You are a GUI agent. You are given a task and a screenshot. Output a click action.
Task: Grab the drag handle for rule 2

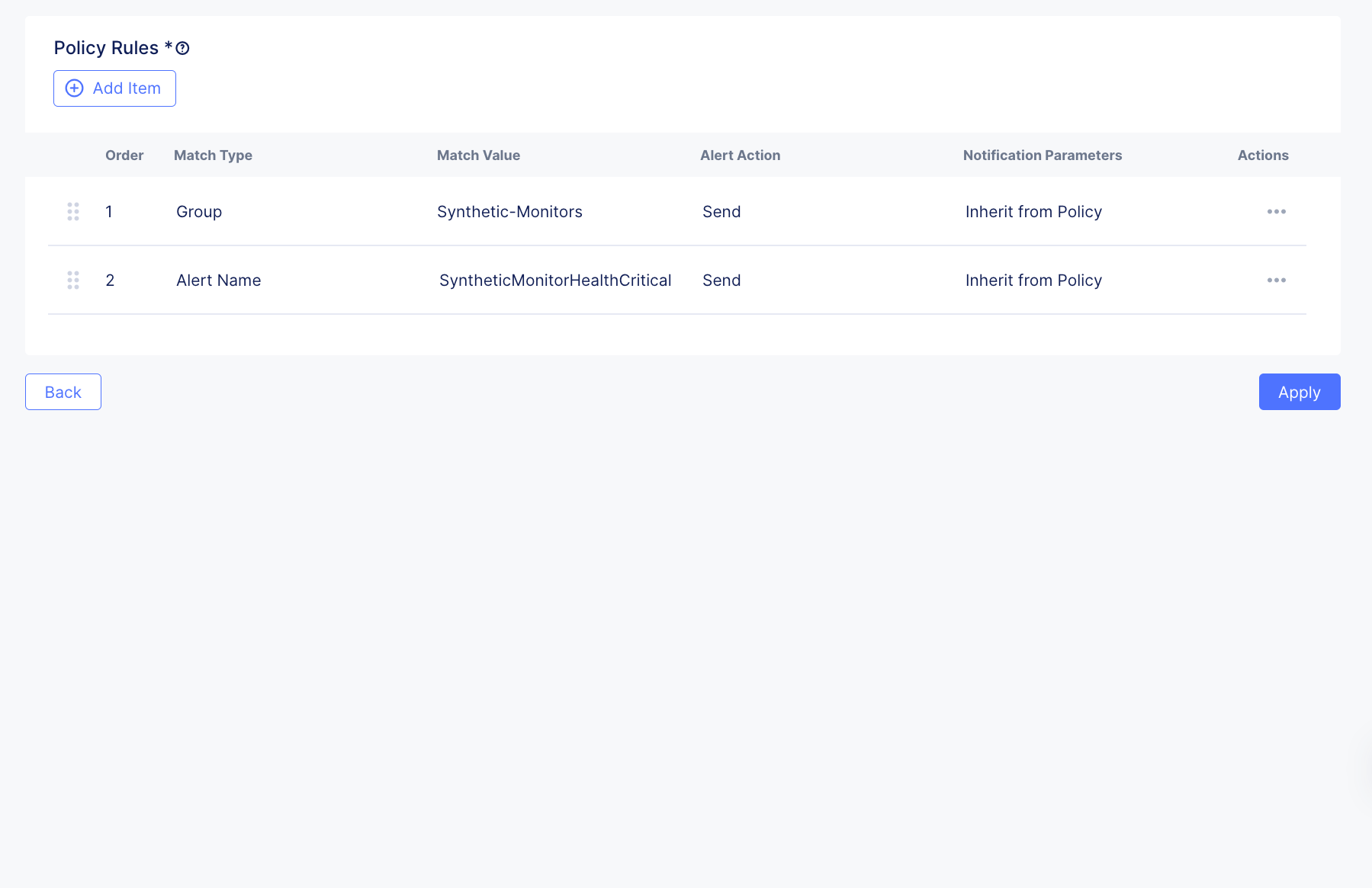tap(73, 281)
